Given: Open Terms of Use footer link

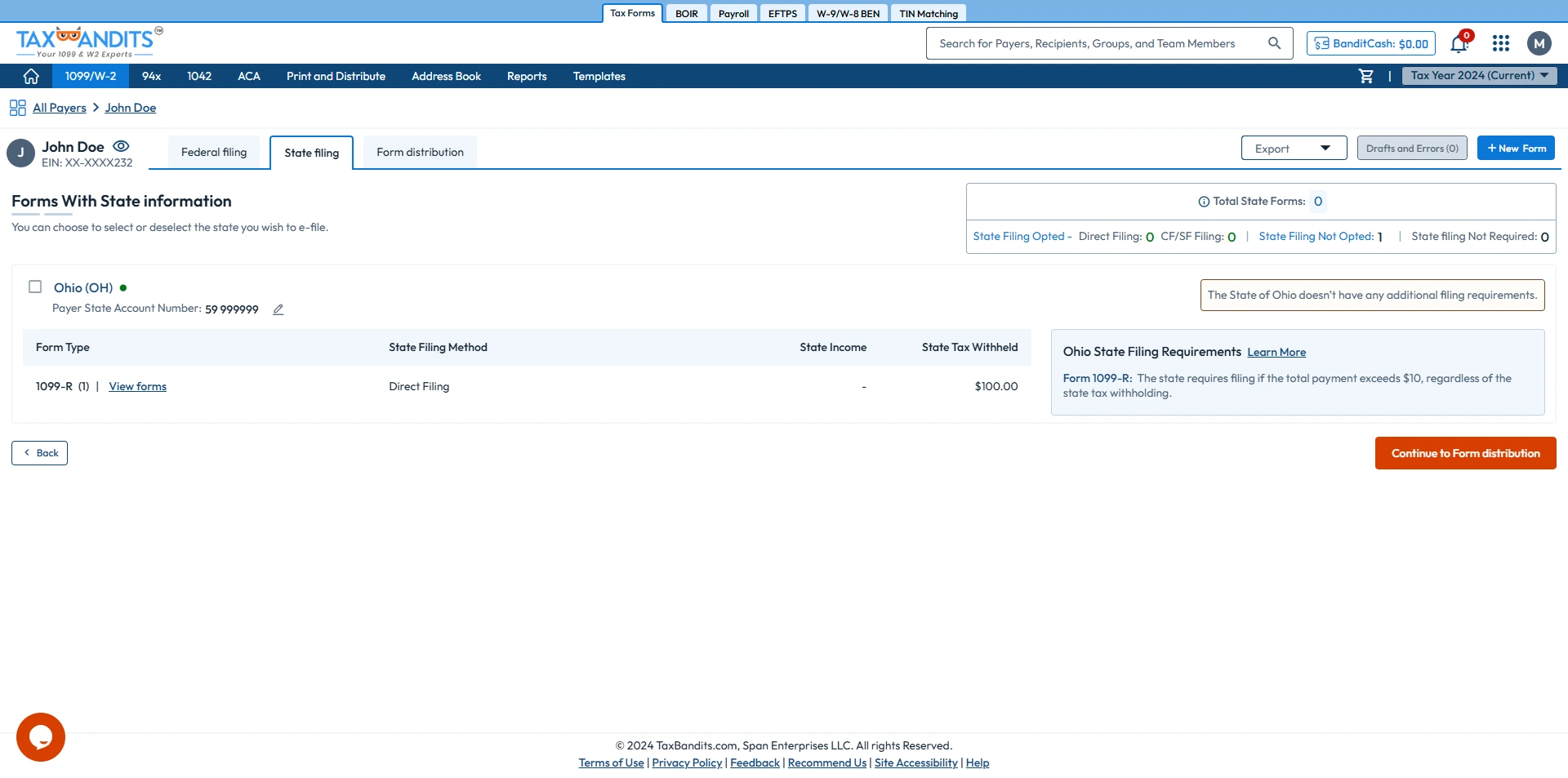Looking at the screenshot, I should point(611,762).
